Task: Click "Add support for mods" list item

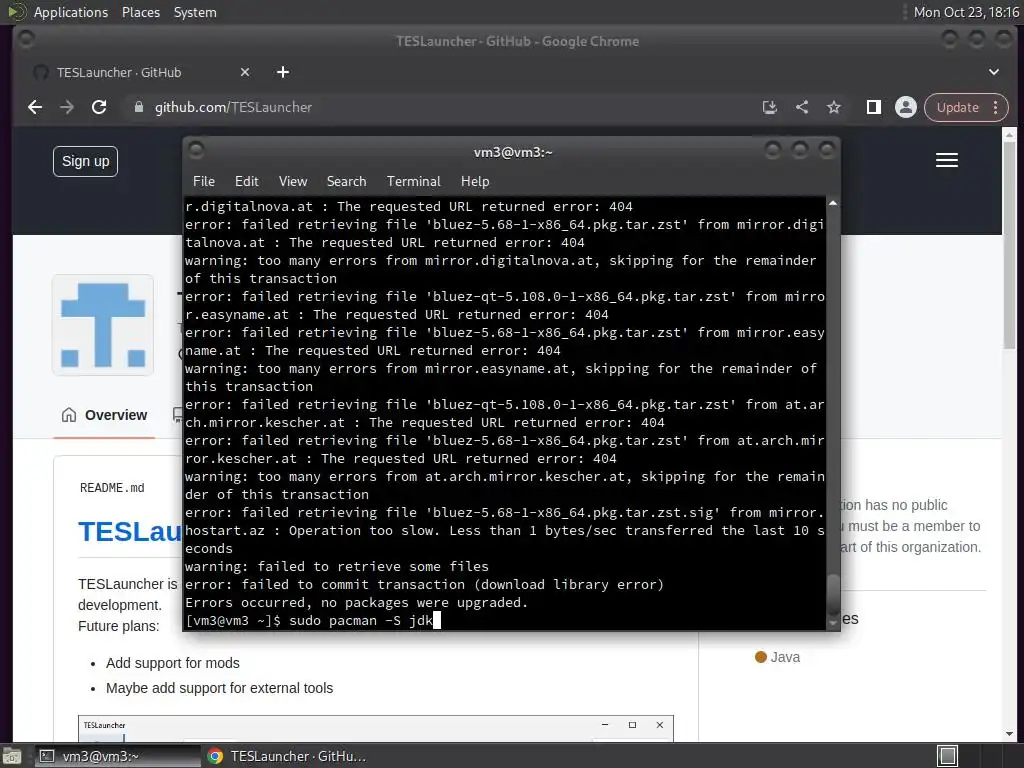Action: 172,663
